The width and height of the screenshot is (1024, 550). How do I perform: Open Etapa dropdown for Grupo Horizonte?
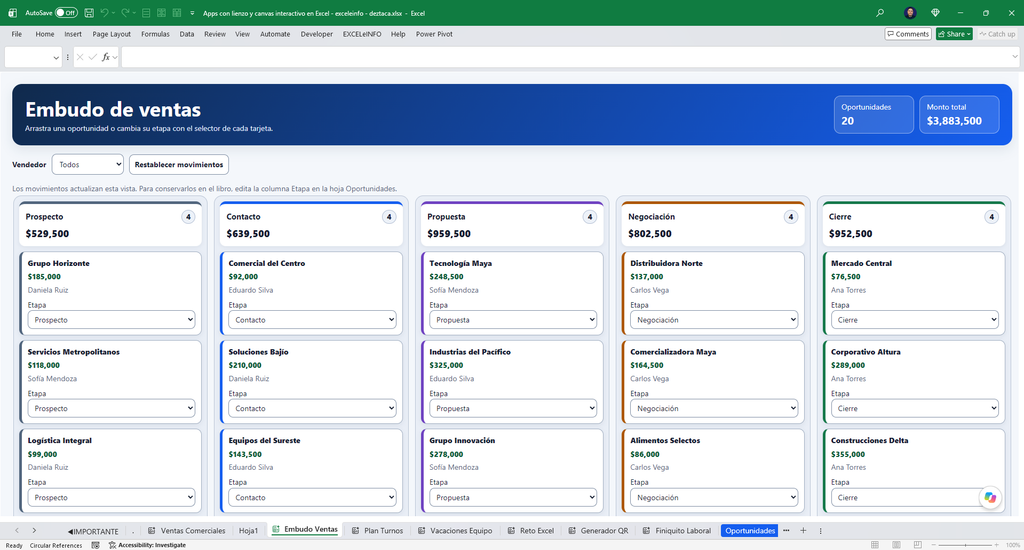[111, 319]
